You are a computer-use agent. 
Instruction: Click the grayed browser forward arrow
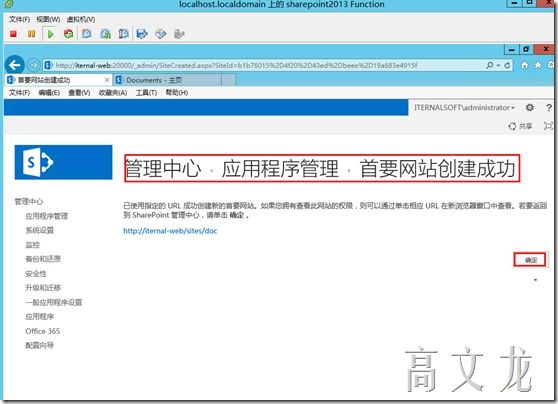pos(33,65)
